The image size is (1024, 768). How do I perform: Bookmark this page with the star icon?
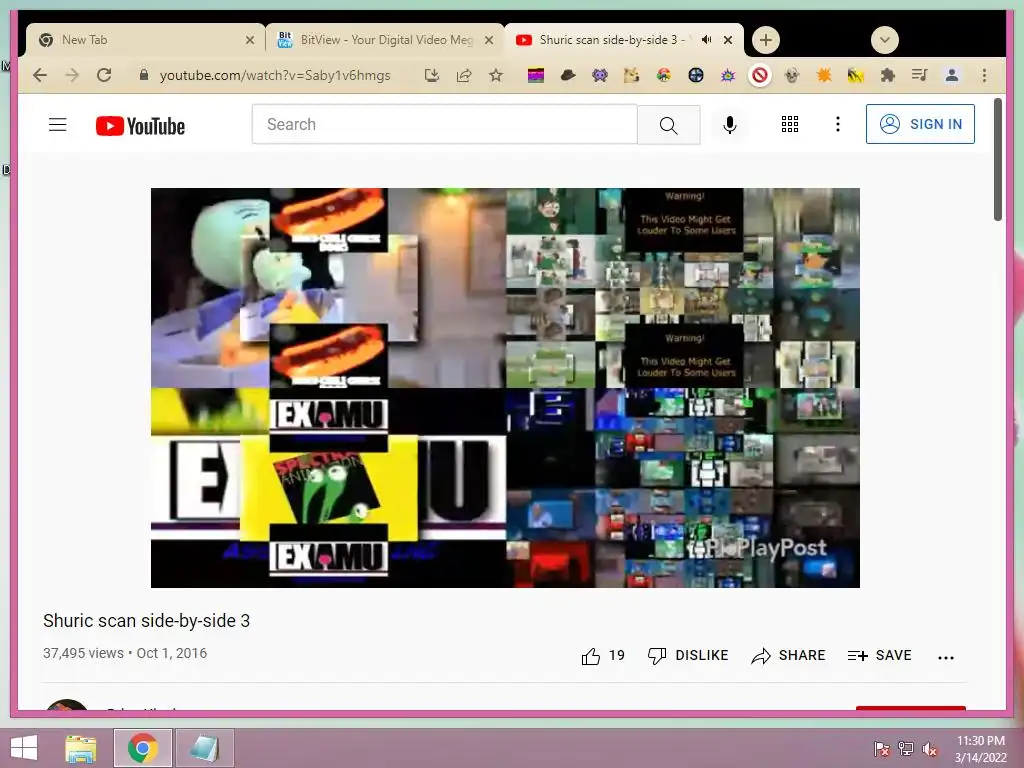(496, 75)
